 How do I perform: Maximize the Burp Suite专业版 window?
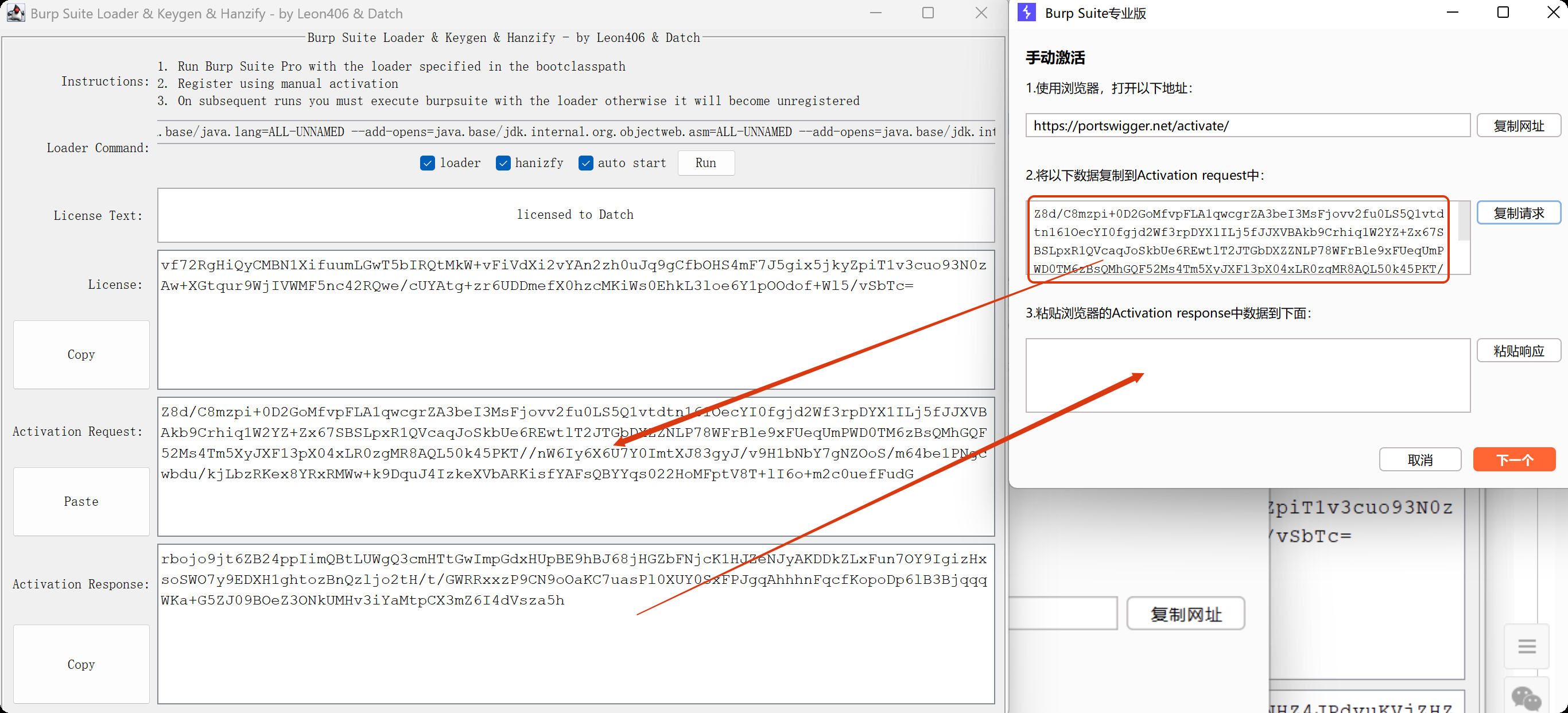[x=1503, y=13]
